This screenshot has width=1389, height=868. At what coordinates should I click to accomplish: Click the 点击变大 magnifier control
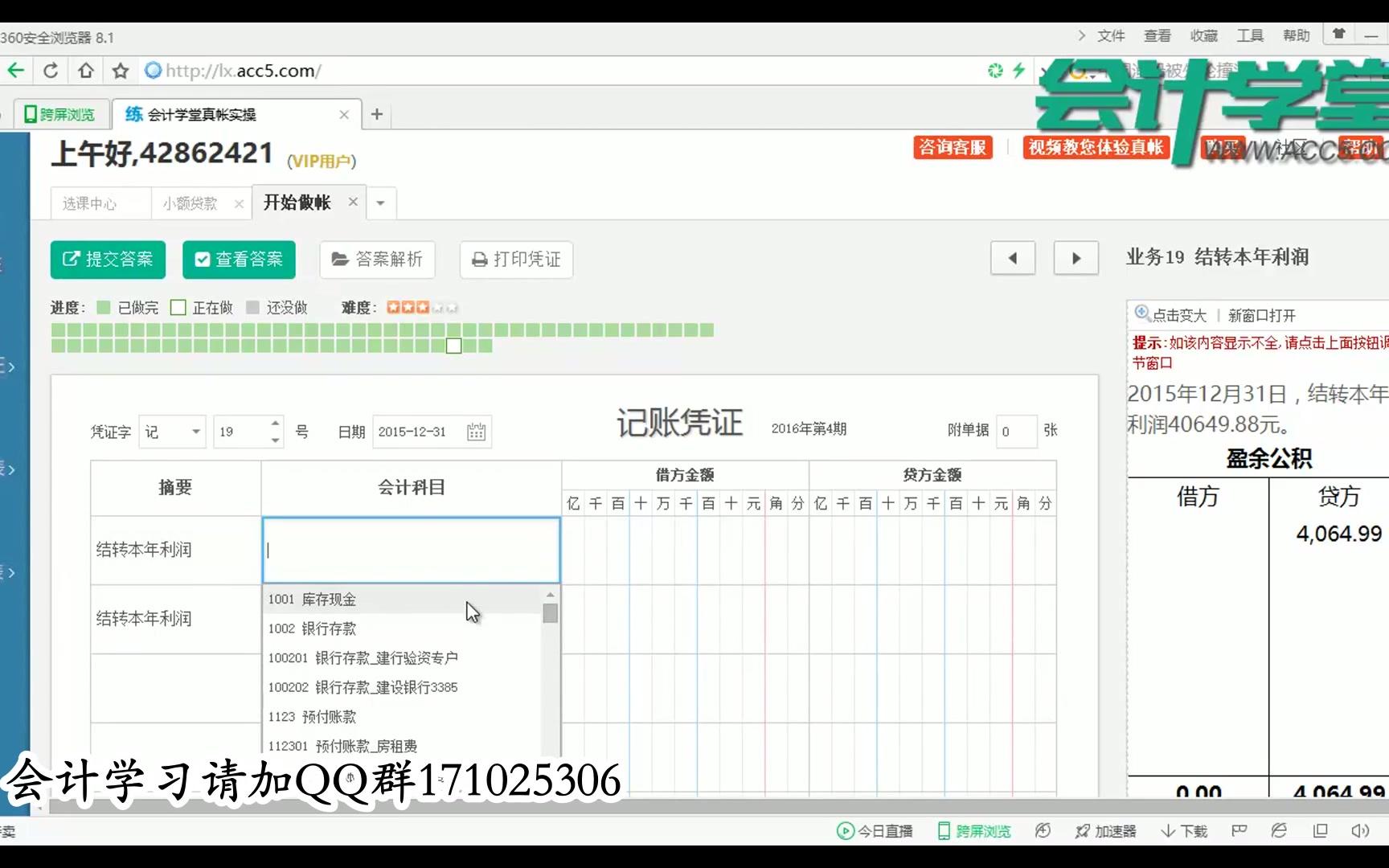1169,314
